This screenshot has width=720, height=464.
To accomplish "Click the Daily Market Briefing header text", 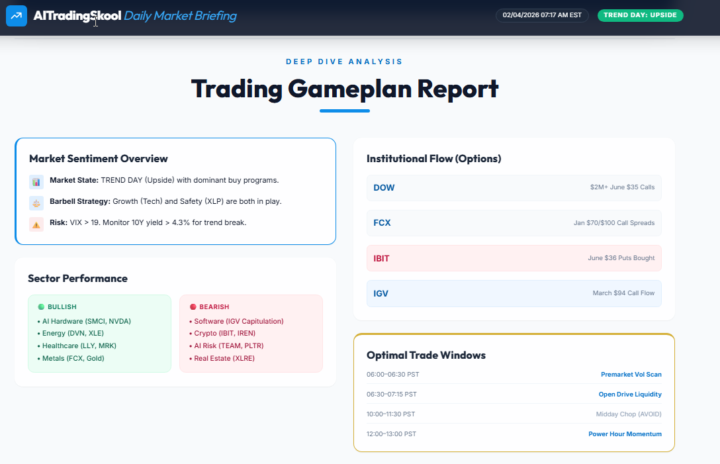I will [180, 16].
